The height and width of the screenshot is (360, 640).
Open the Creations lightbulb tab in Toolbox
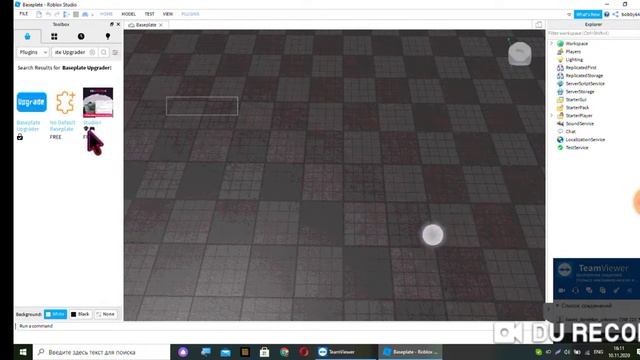pyautogui.click(x=108, y=36)
